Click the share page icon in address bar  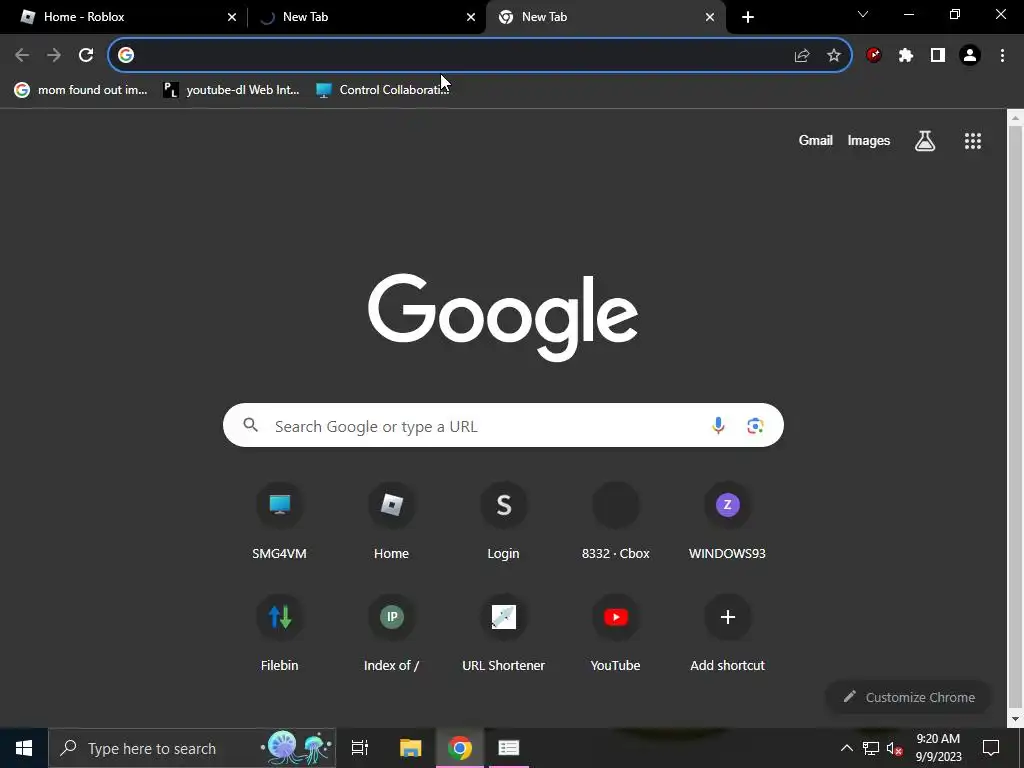(x=801, y=56)
